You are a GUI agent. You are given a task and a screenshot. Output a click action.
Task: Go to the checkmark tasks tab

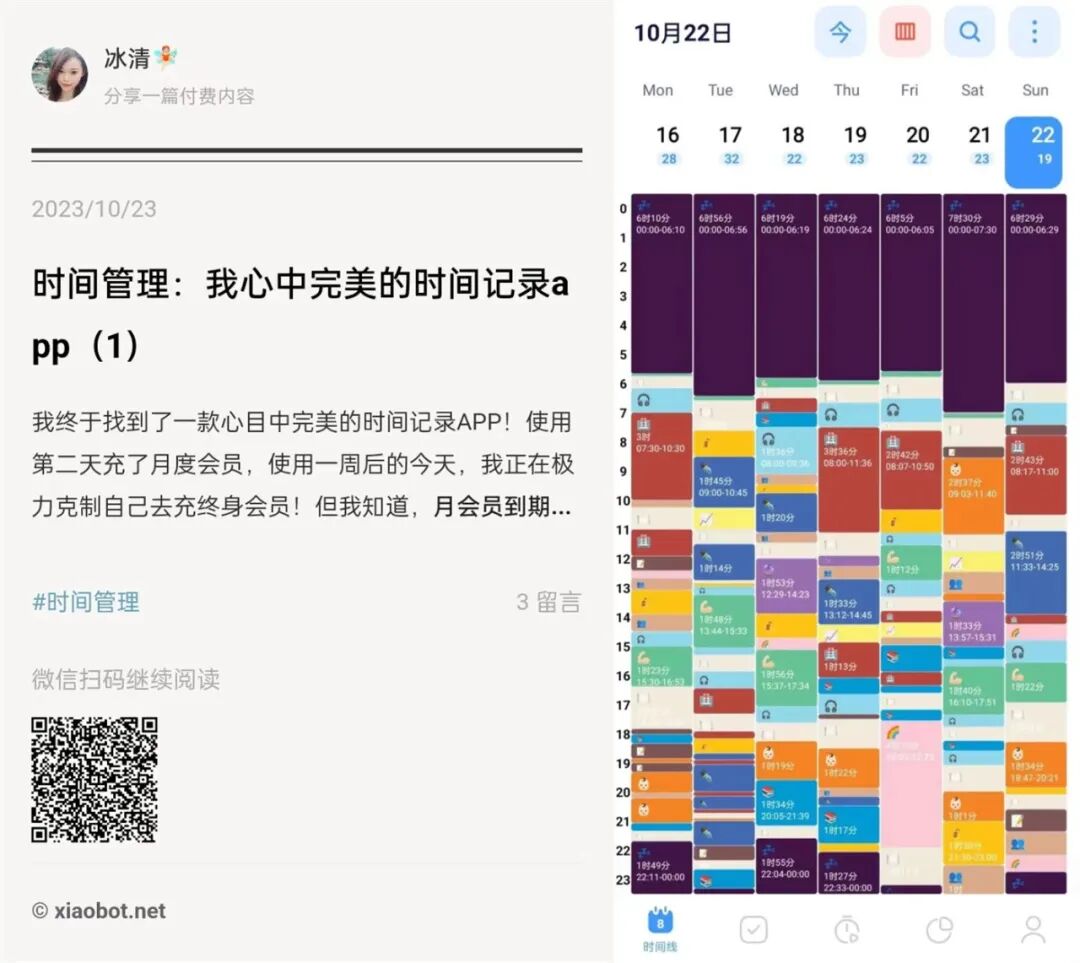754,930
